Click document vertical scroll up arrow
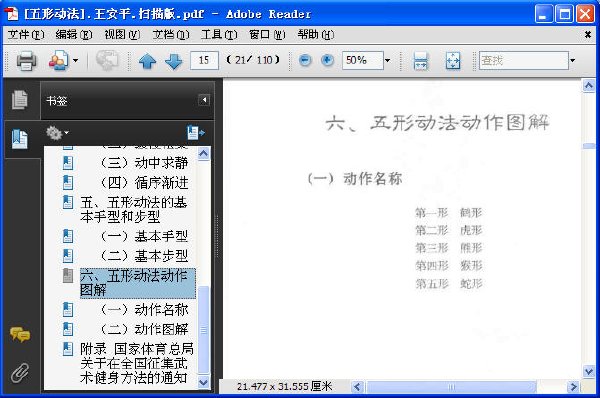The height and width of the screenshot is (398, 600). [x=589, y=85]
